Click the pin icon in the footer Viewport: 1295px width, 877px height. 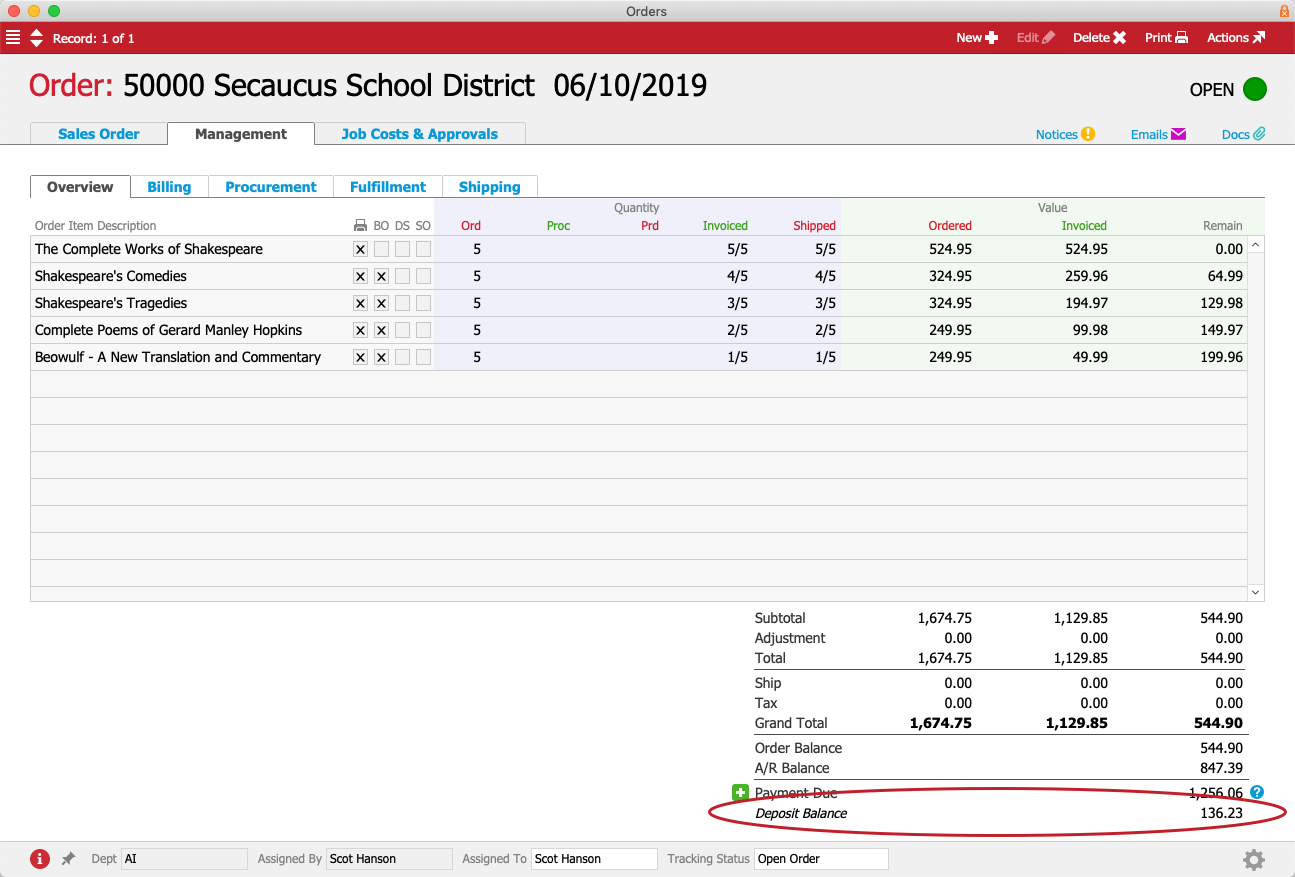coord(68,859)
